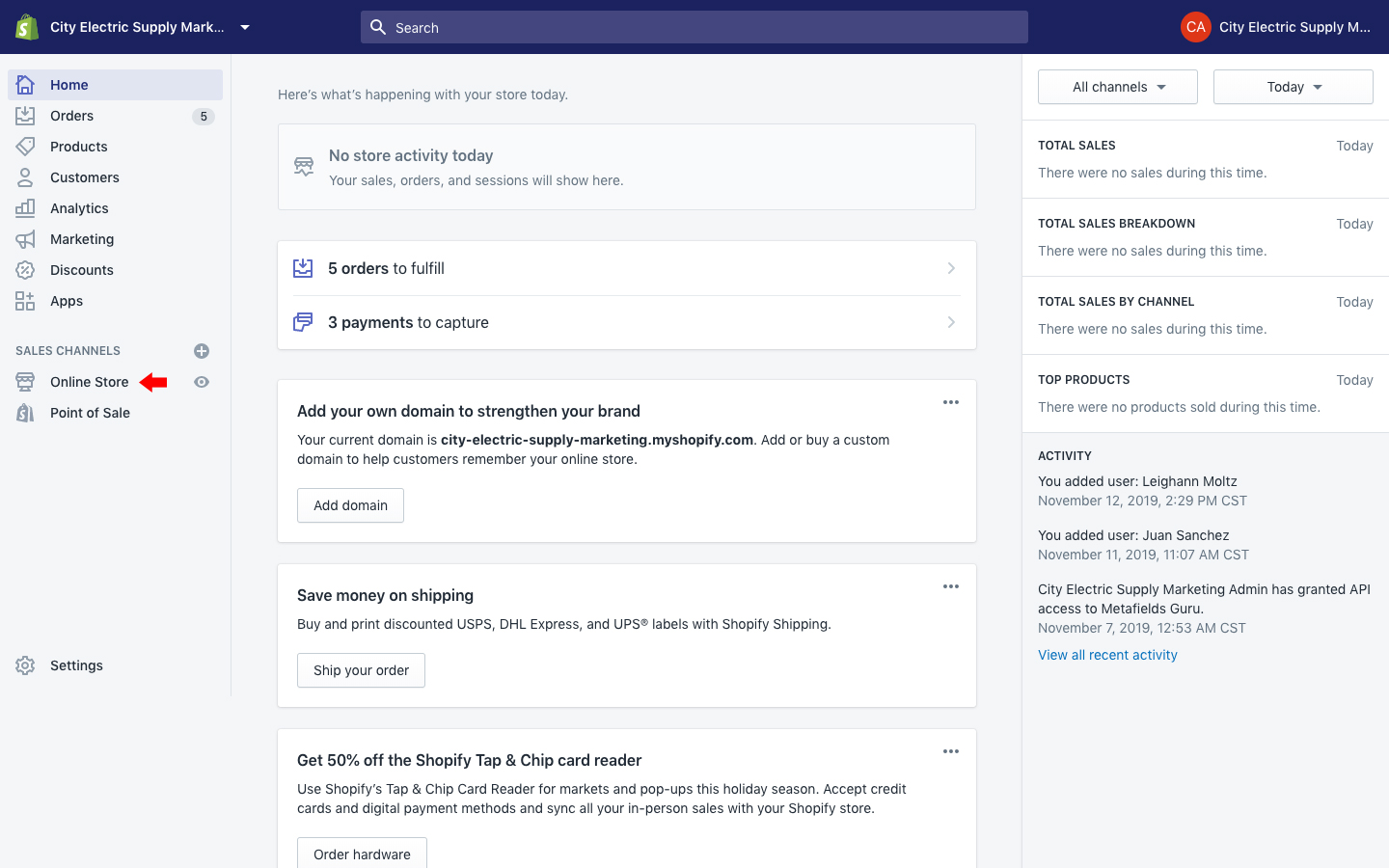Image resolution: width=1389 pixels, height=868 pixels.
Task: Open the 3 payments to capture row
Action: click(627, 322)
